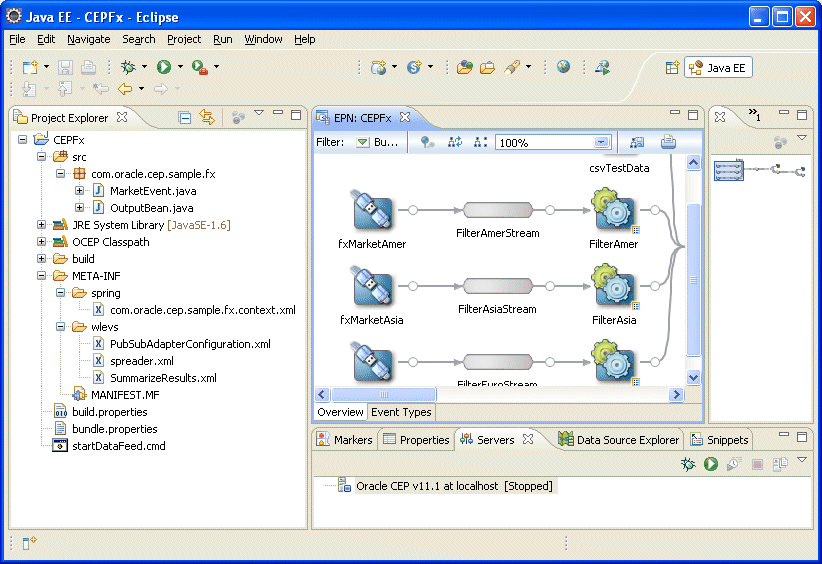Collapse the CEPFx project node

22,139
